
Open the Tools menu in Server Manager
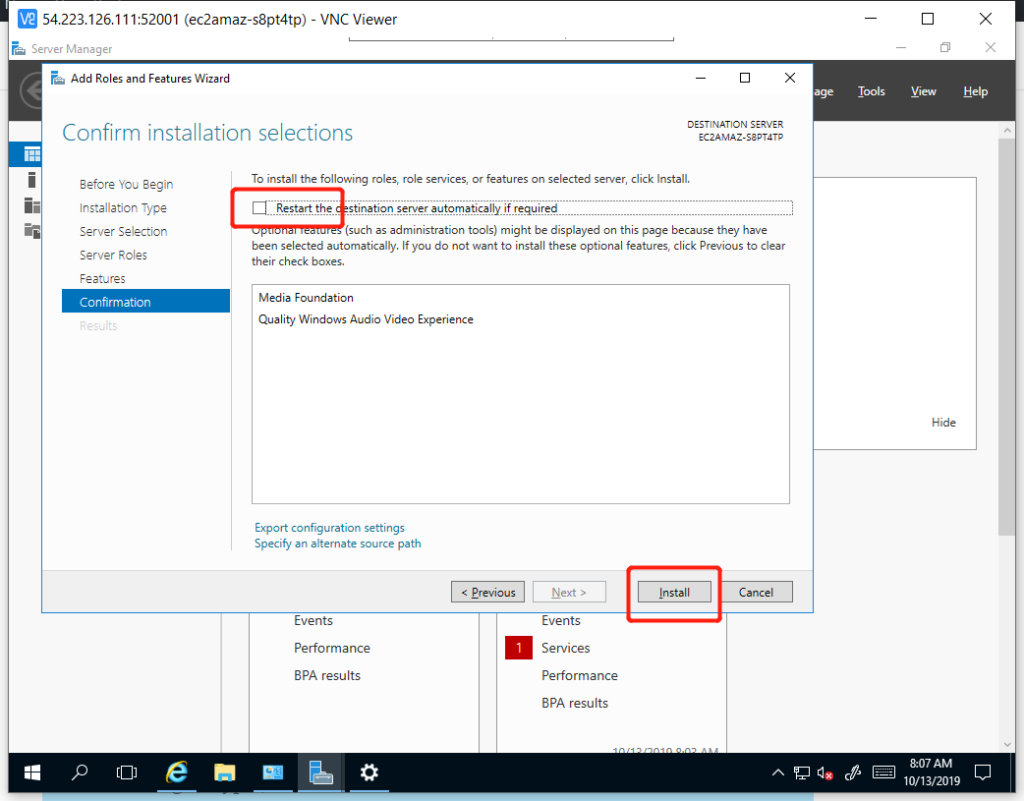871,91
